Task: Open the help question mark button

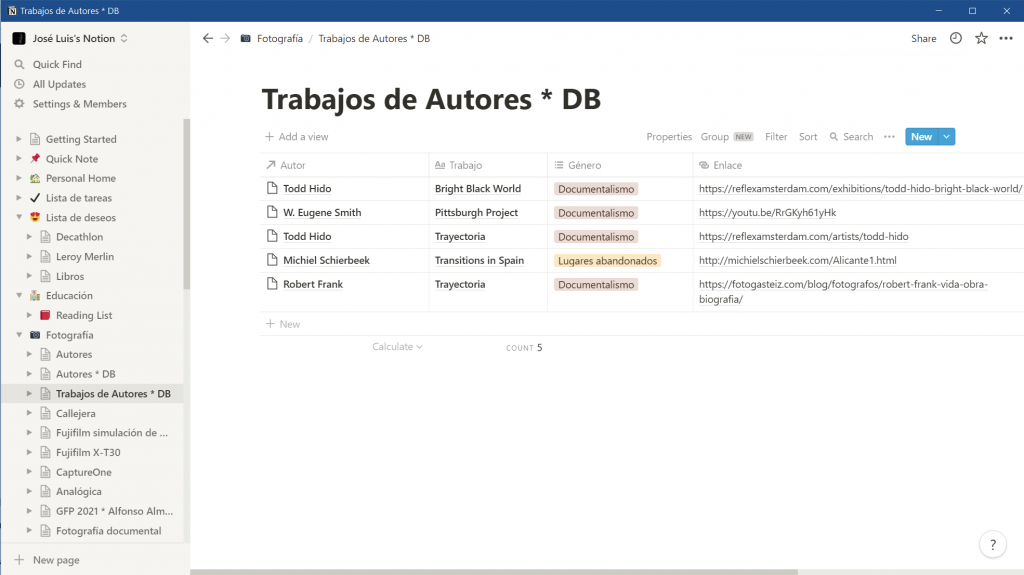Action: pos(992,545)
